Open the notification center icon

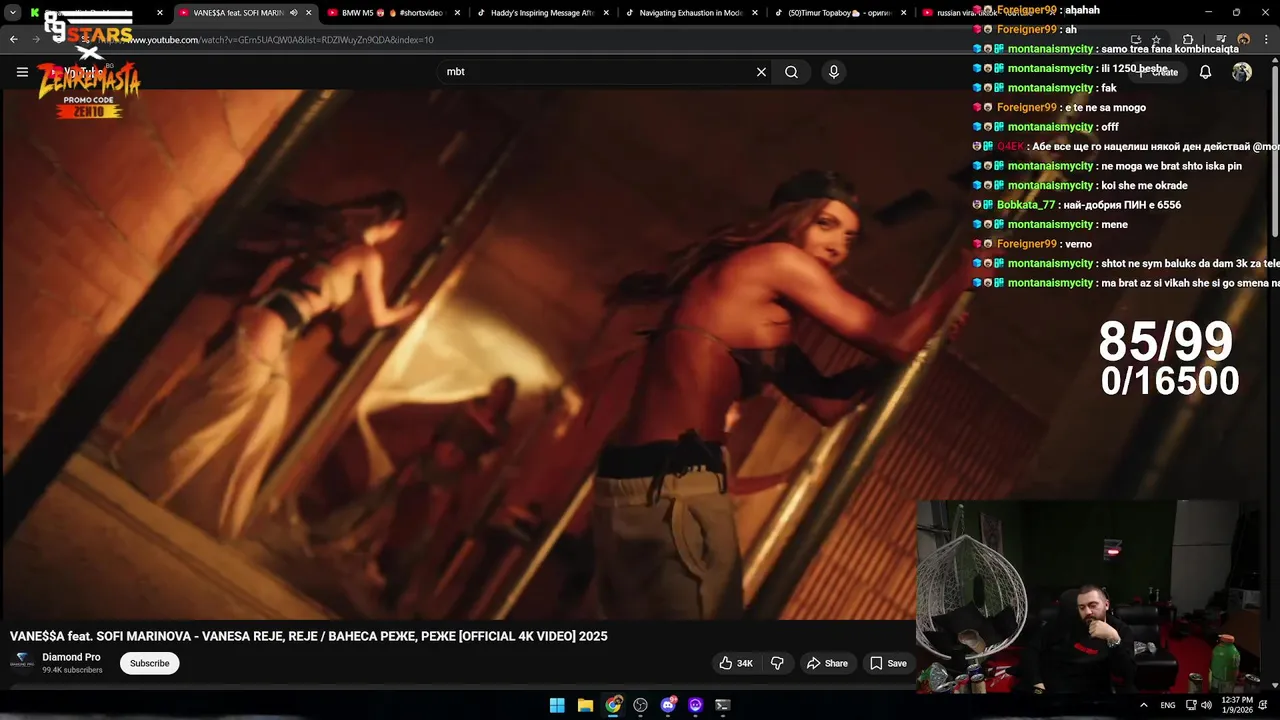point(1264,705)
